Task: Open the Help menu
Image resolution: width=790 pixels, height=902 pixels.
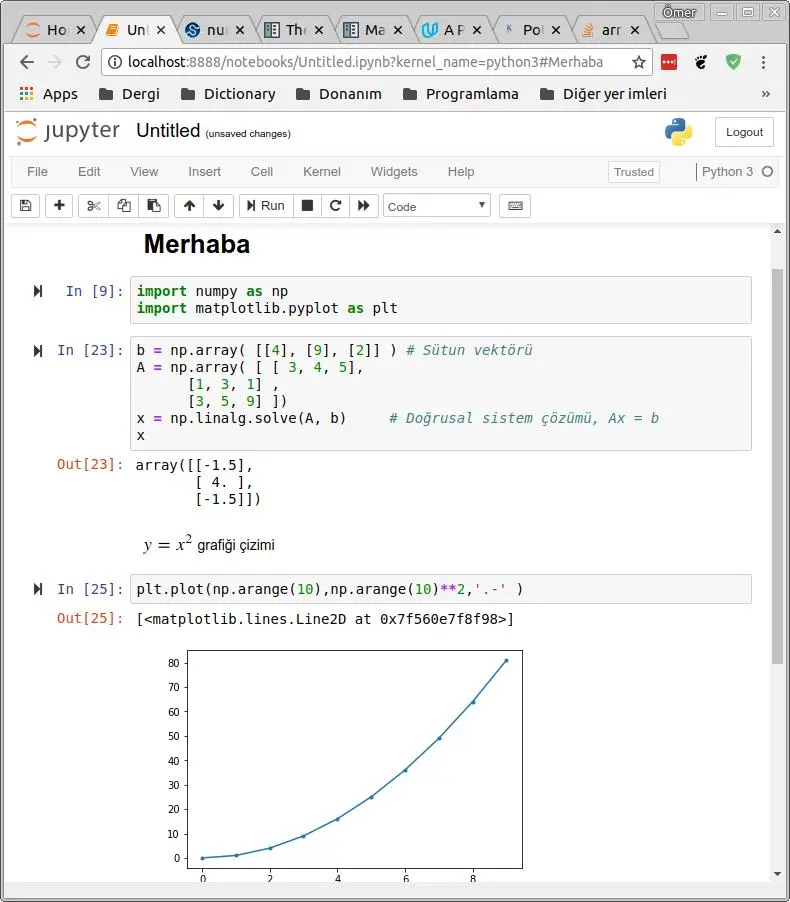Action: tap(461, 171)
